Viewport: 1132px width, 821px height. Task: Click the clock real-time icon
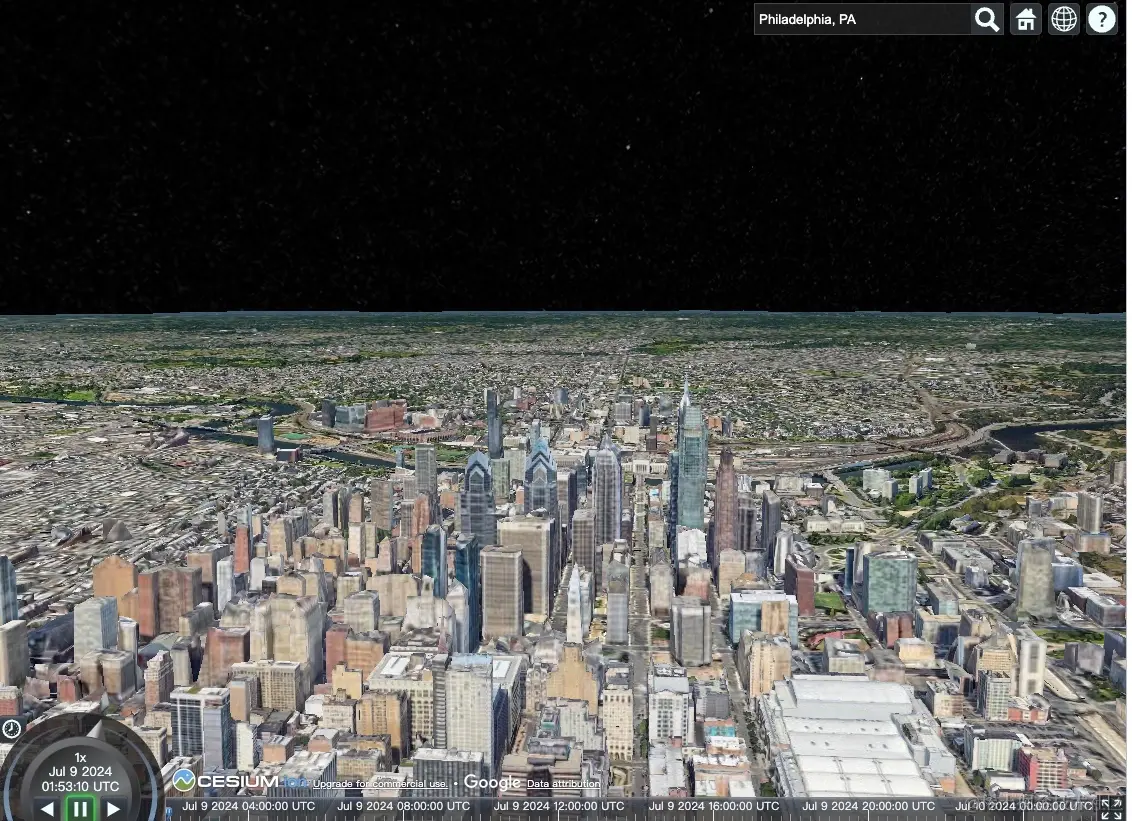pyautogui.click(x=11, y=729)
